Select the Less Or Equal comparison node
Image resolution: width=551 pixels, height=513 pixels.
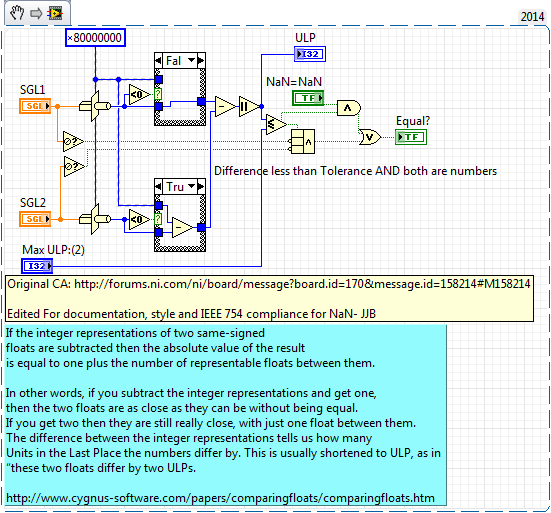point(276,124)
